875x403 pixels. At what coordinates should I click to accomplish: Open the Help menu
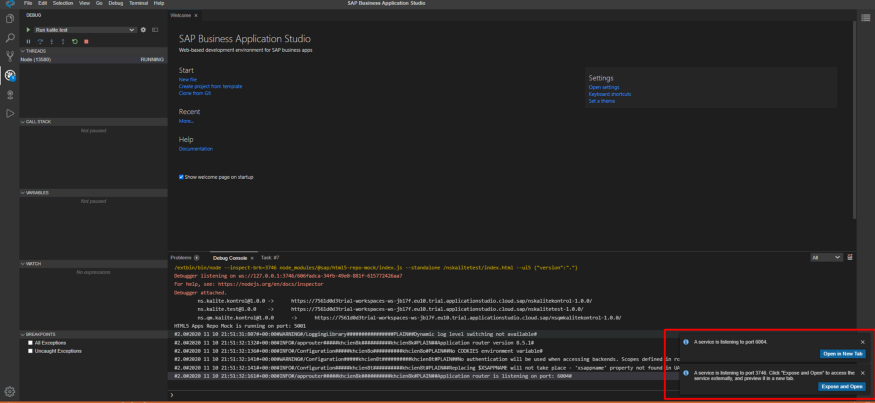158,3
